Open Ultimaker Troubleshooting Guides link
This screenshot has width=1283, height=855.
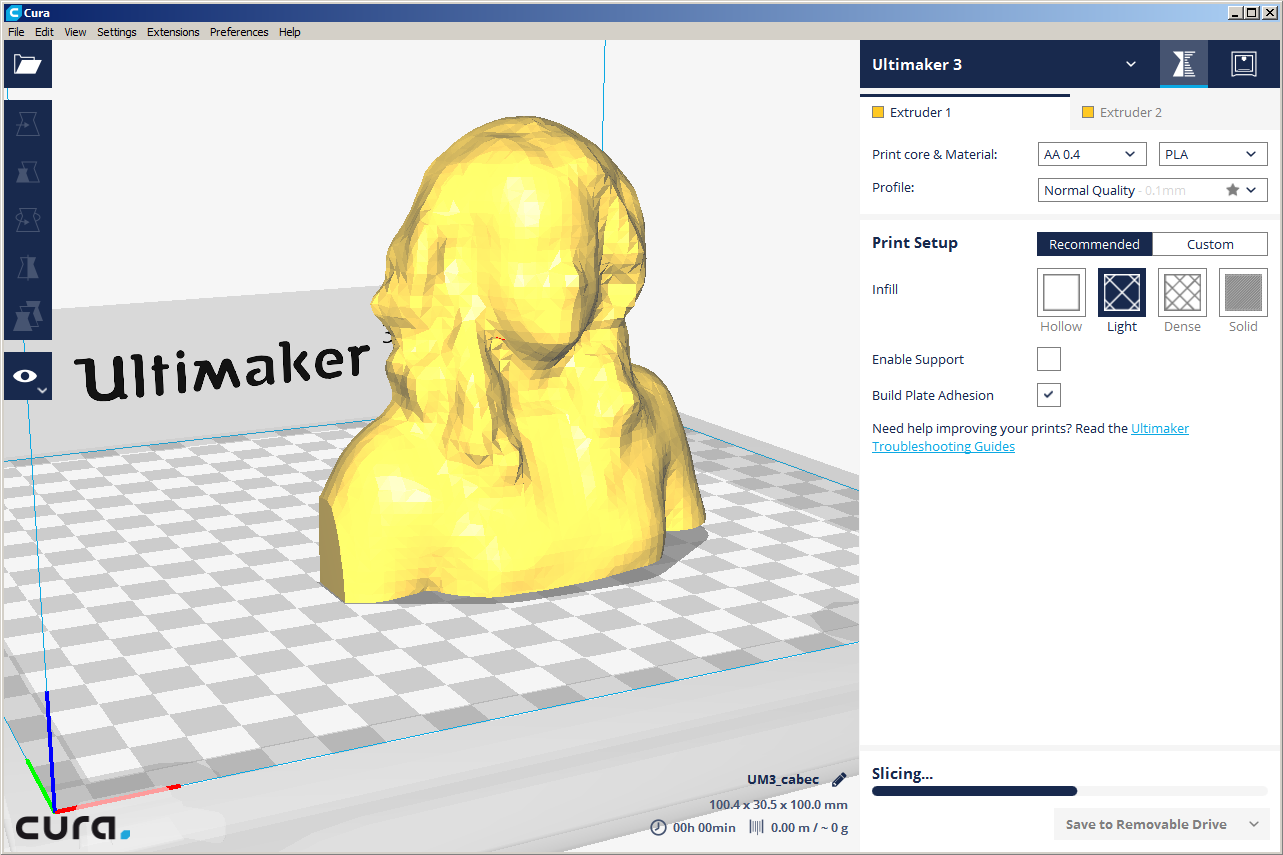point(1030,438)
